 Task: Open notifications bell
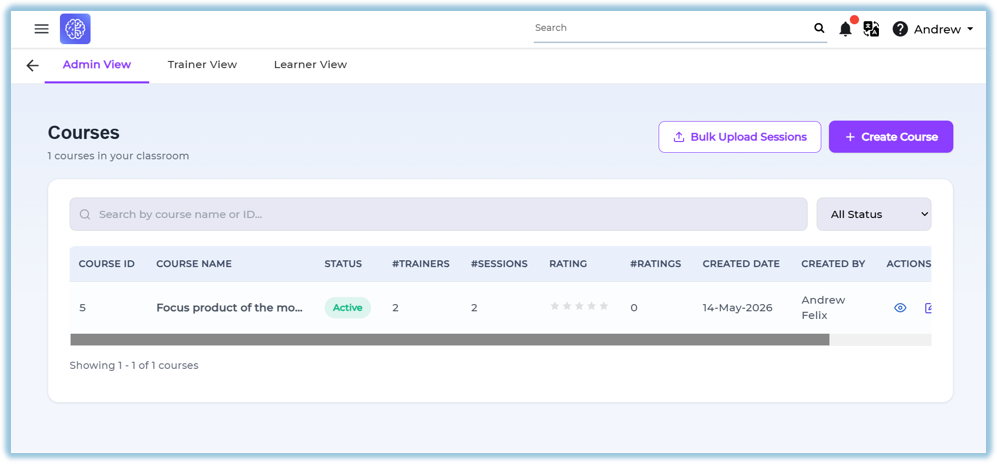pyautogui.click(x=845, y=29)
